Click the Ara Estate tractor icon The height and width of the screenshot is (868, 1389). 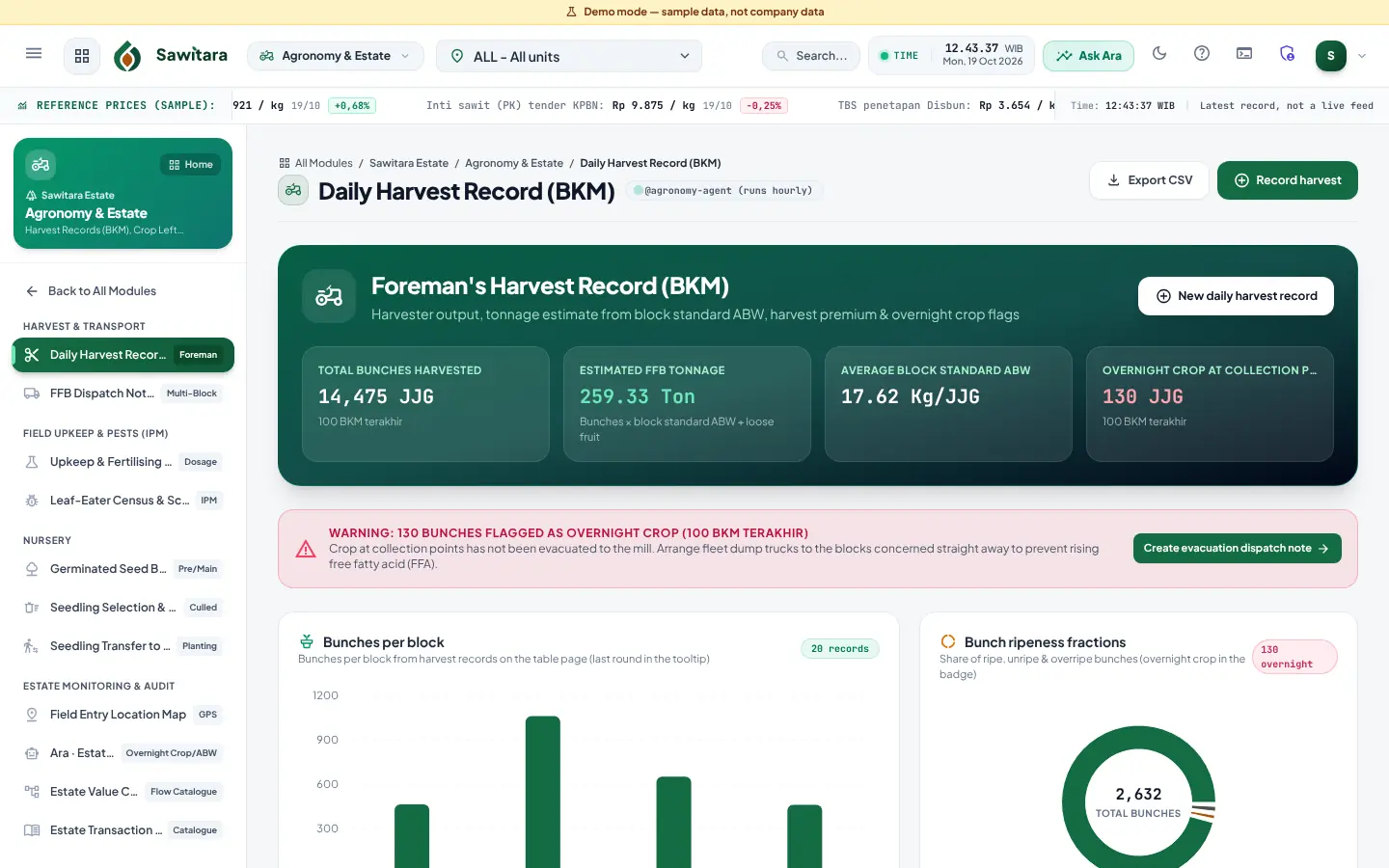tap(32, 753)
